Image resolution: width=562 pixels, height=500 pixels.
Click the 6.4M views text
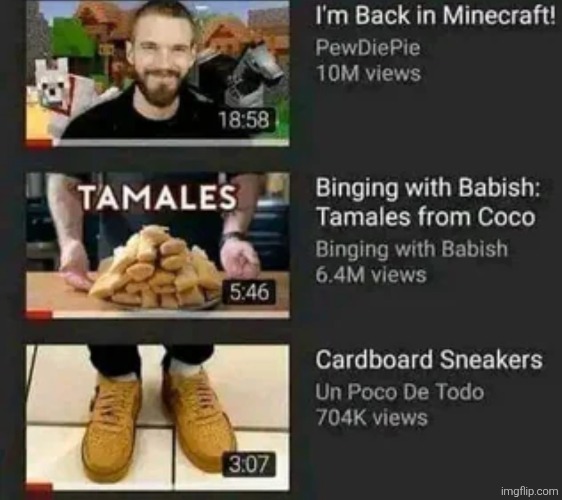(x=371, y=275)
